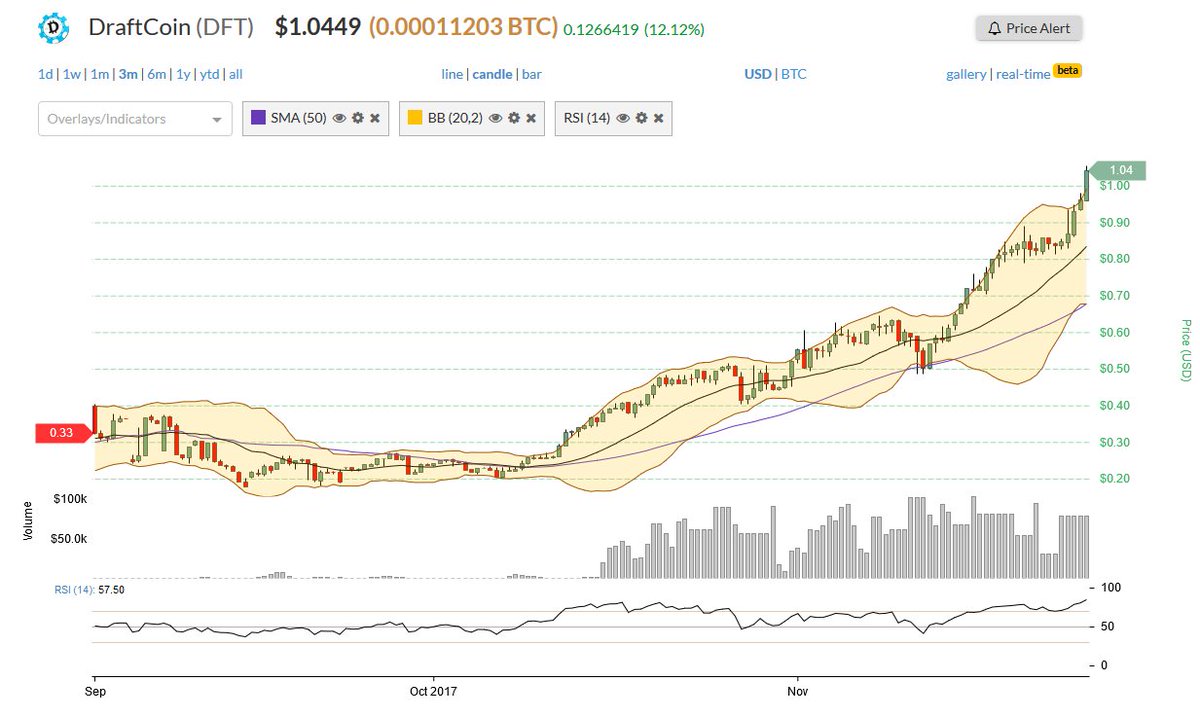Open the Overlays/Indicators dropdown
This screenshot has width=1200, height=717.
coord(135,119)
